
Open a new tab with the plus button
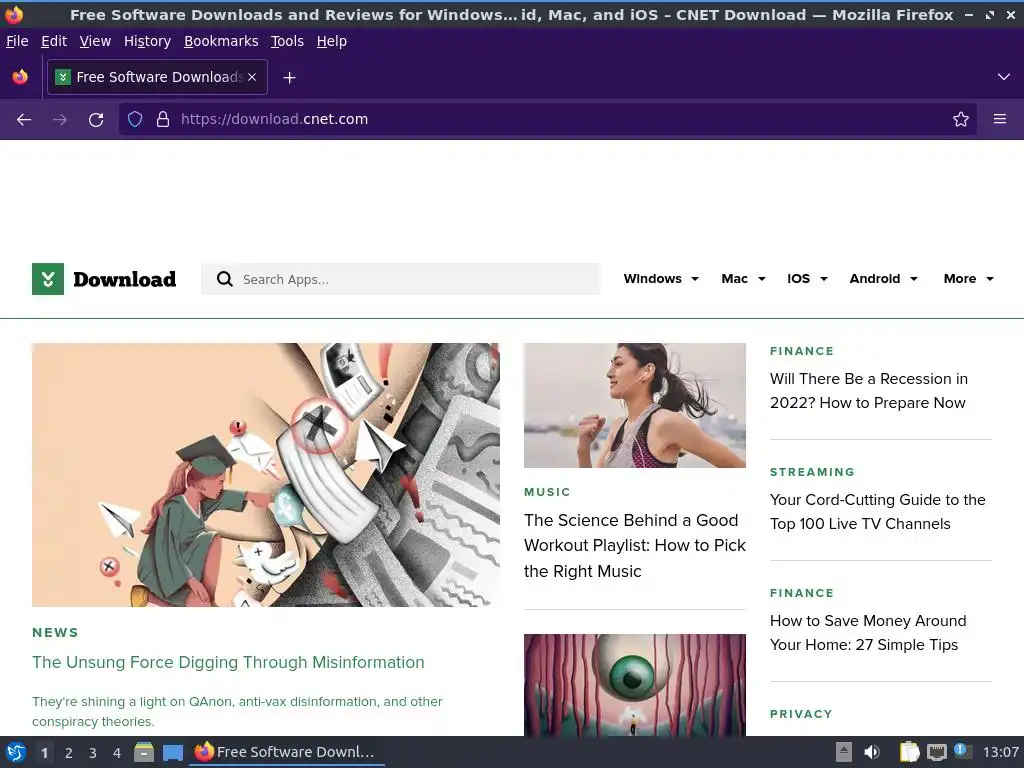click(289, 78)
